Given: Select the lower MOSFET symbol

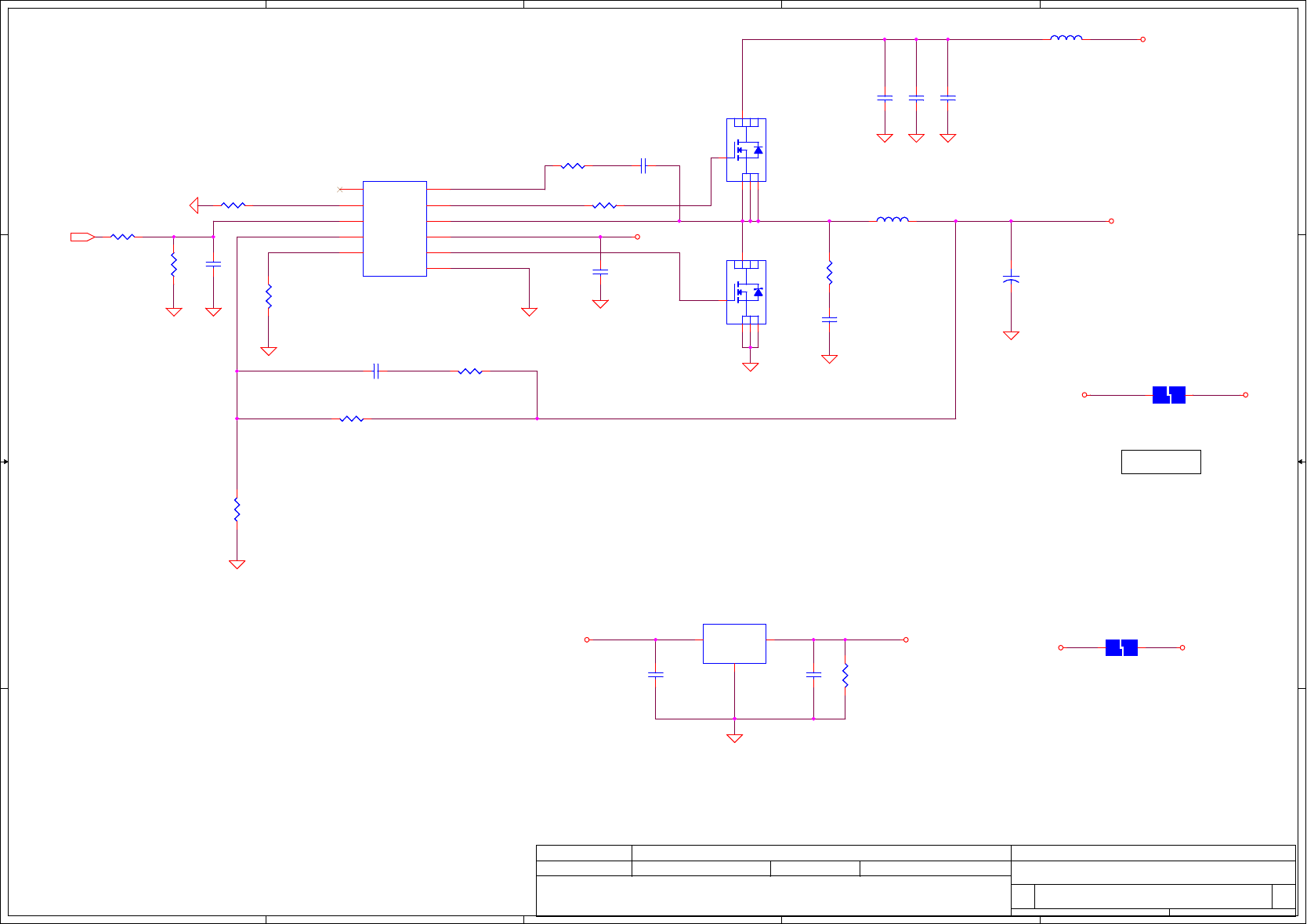Looking at the screenshot, I should point(746,292).
